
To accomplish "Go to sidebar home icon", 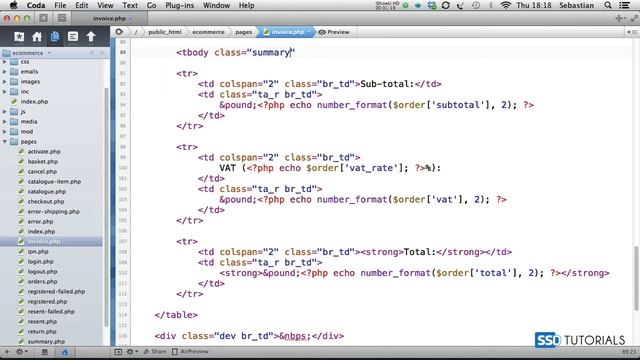I will coord(37,37).
